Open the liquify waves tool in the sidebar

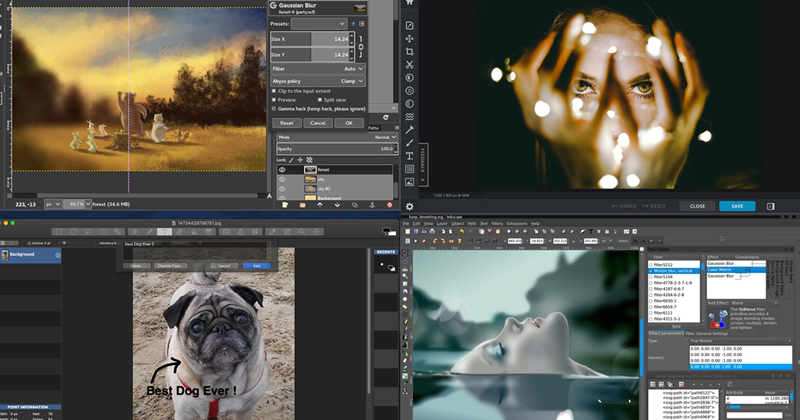409,117
